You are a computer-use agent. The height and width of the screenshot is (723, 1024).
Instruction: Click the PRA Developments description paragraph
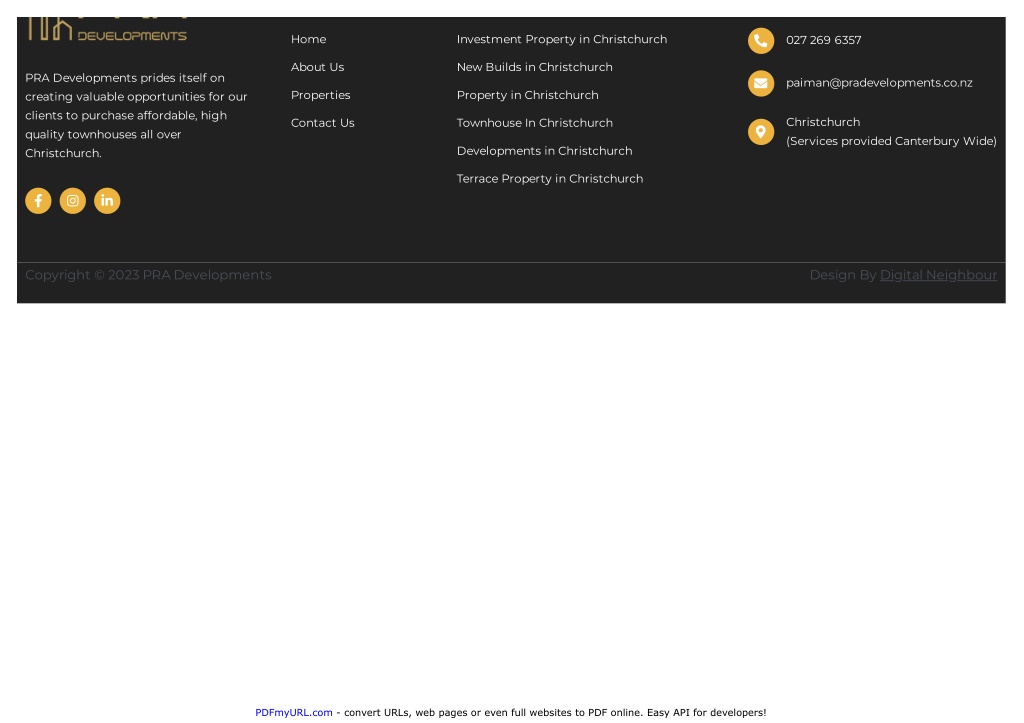136,116
